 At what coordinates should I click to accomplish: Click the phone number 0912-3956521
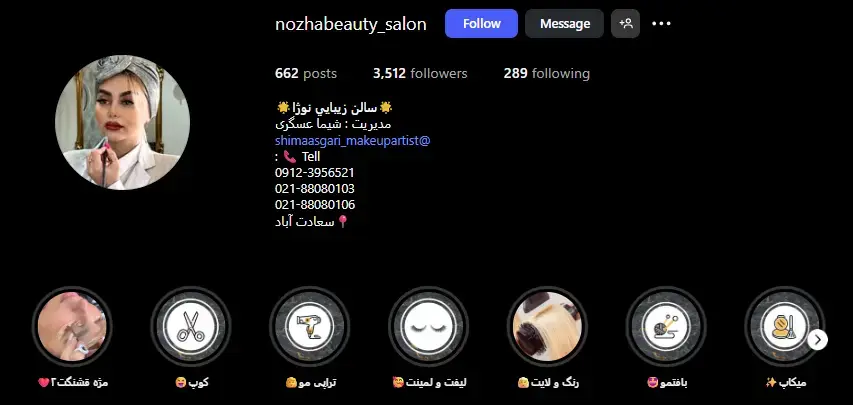(315, 173)
